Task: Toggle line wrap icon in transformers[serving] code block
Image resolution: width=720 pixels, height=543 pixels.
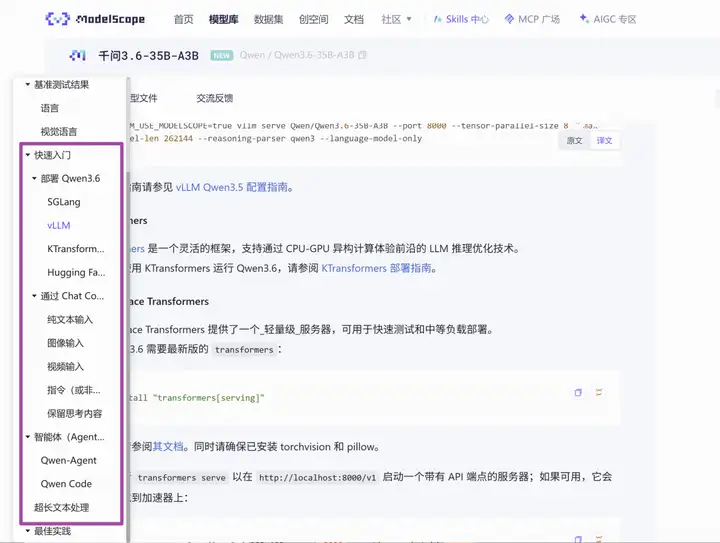Action: (599, 392)
